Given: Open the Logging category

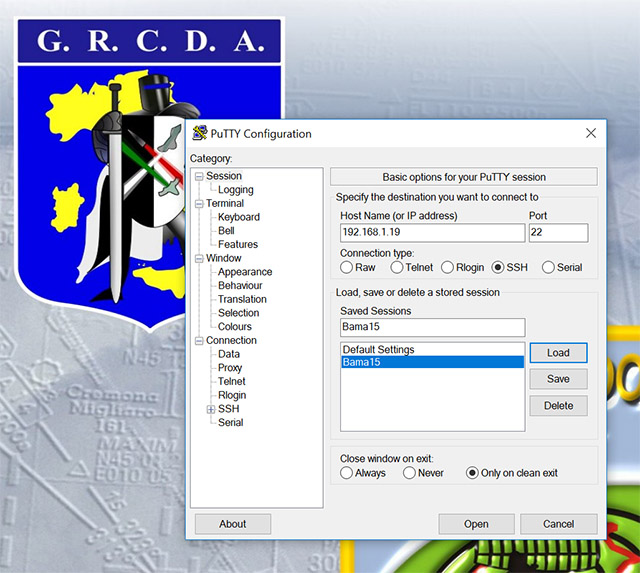Looking at the screenshot, I should click(236, 190).
